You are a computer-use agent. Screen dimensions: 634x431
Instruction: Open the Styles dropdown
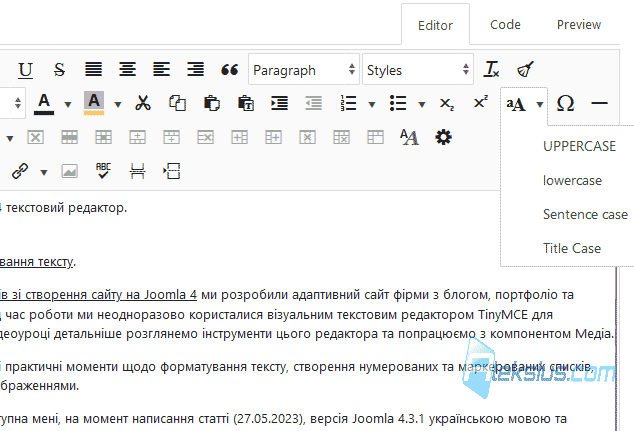tap(418, 70)
